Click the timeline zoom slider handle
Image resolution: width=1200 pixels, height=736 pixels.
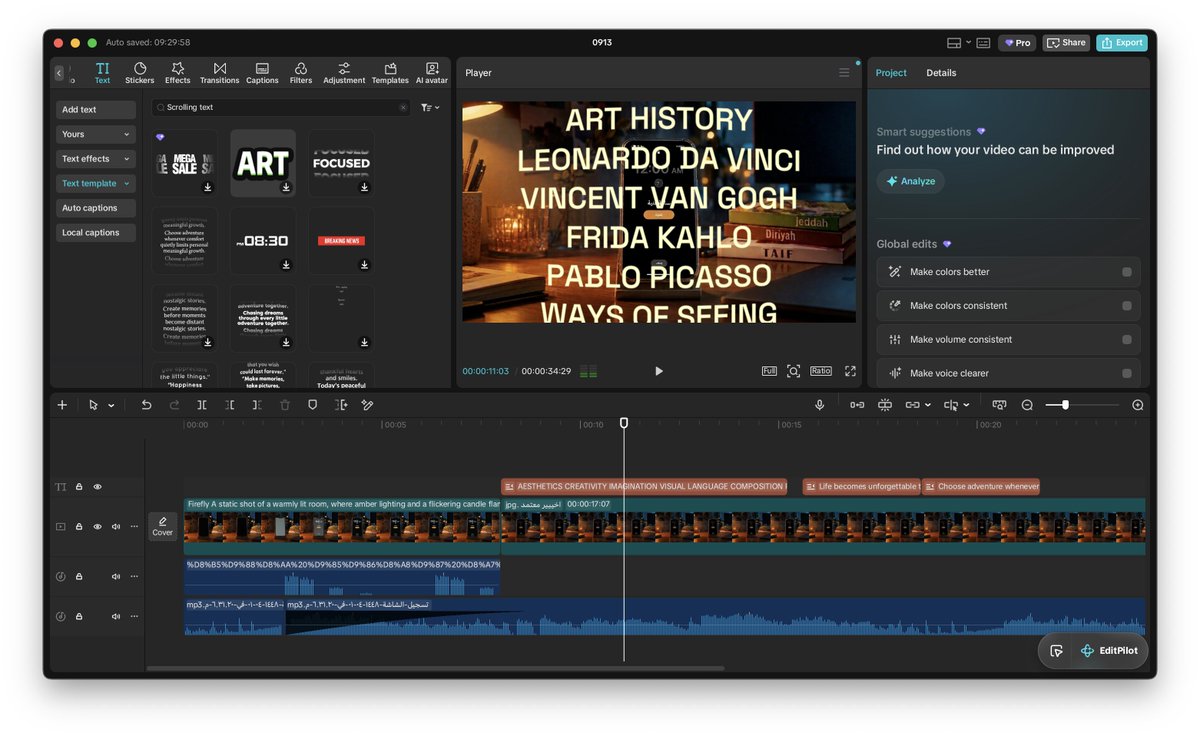1065,405
